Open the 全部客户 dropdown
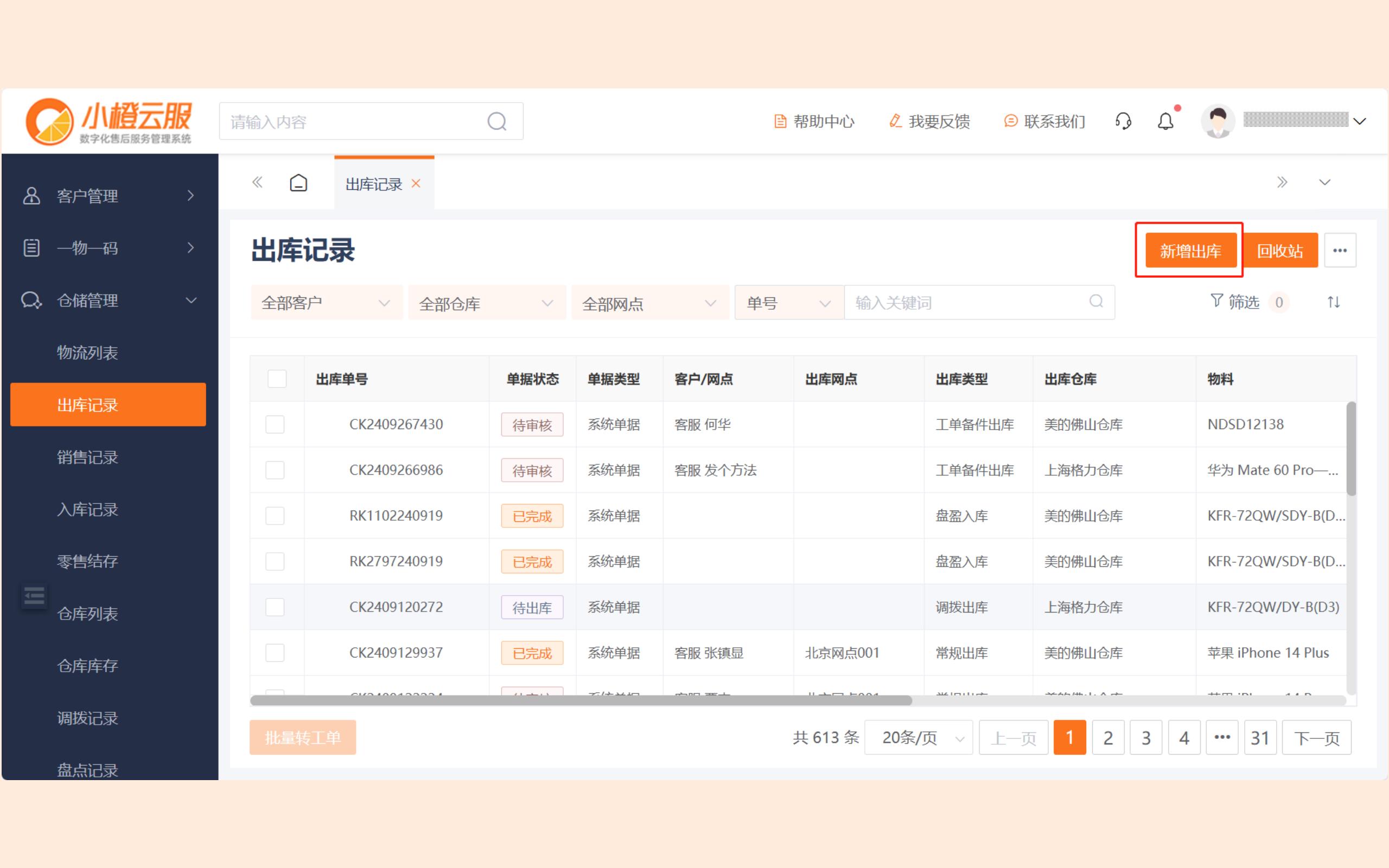The height and width of the screenshot is (868, 1389). click(x=327, y=303)
